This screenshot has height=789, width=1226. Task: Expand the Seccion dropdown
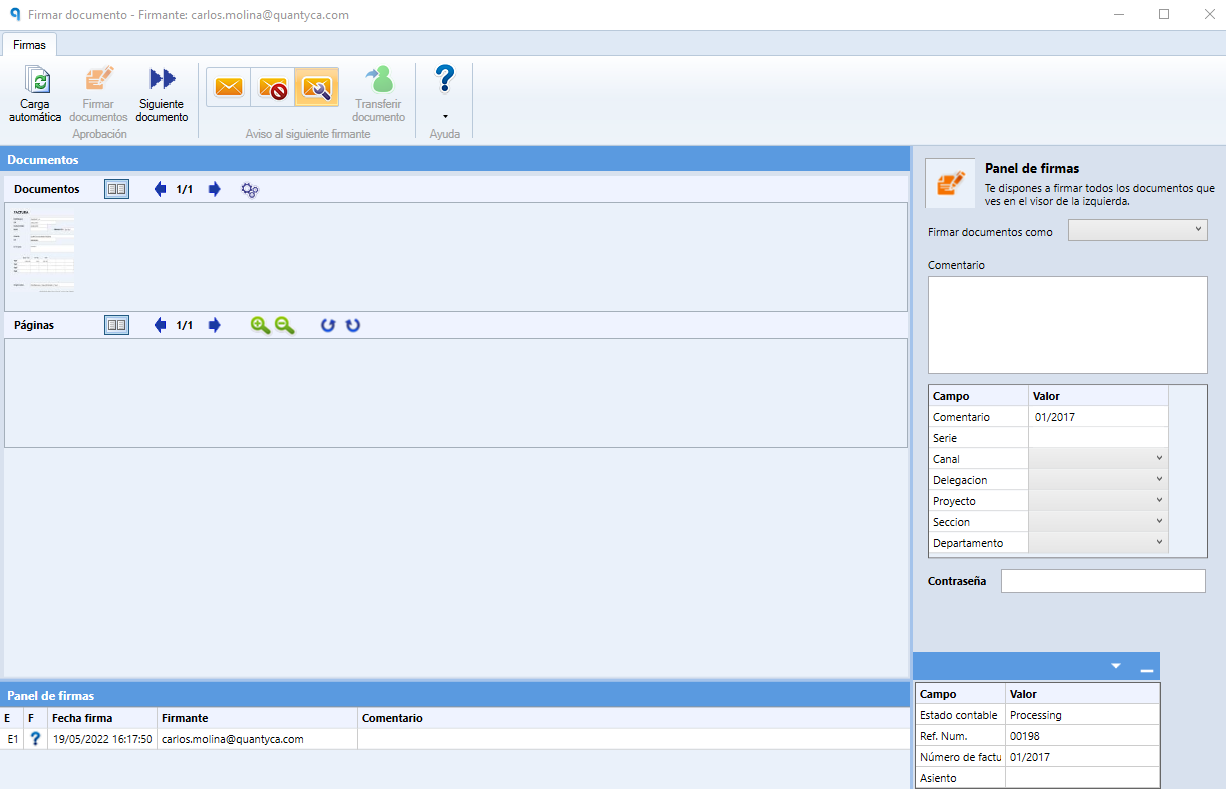tap(1098, 522)
